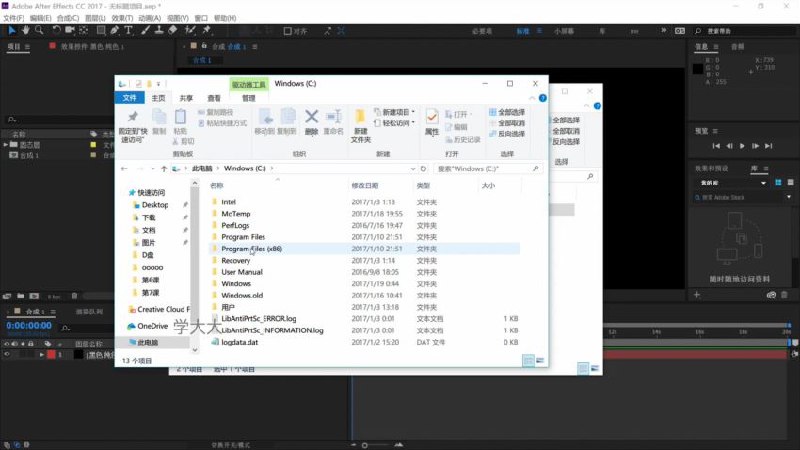The height and width of the screenshot is (450, 800).
Task: Click the Rename icon in Explorer ribbon
Action: (x=333, y=117)
